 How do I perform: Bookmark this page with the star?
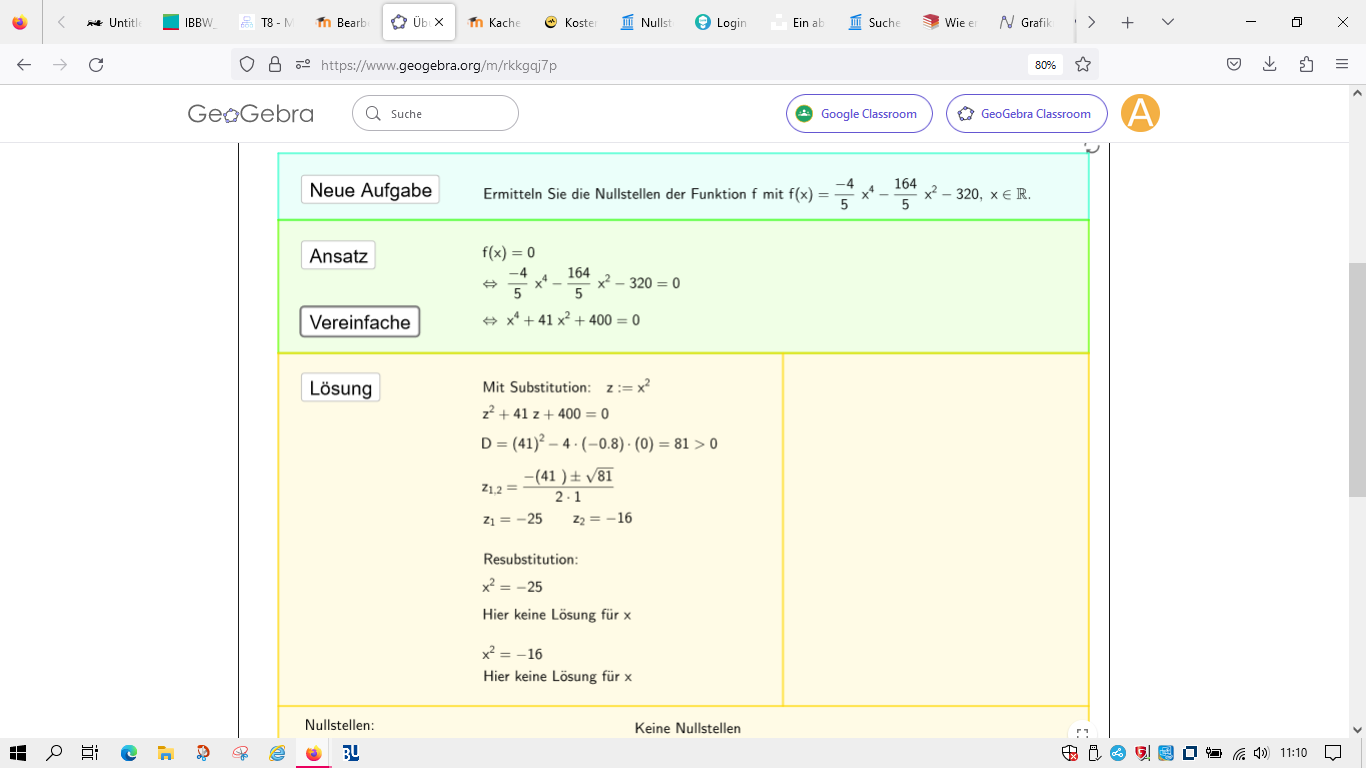(x=1082, y=65)
